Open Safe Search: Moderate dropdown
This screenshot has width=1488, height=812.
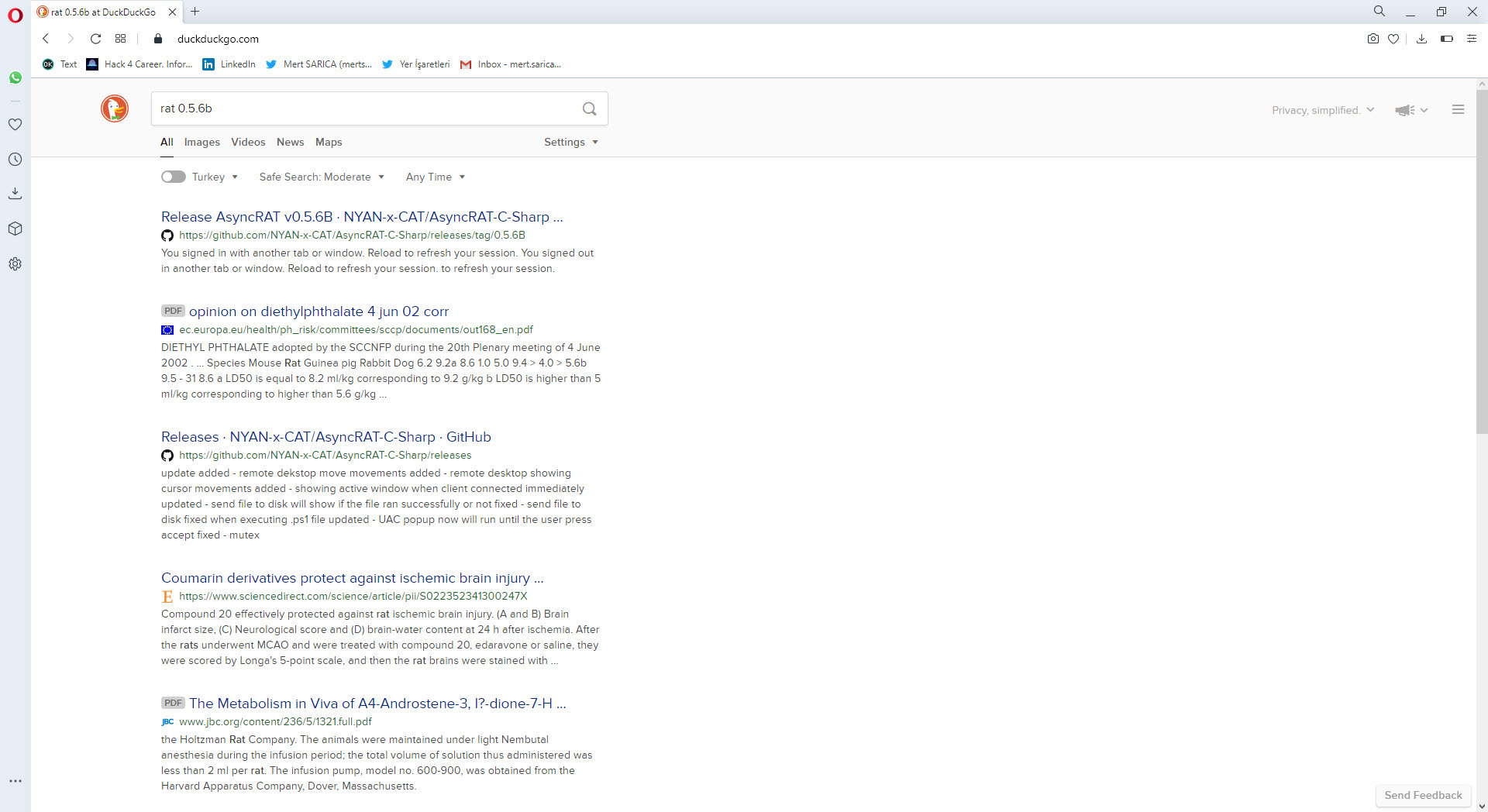pyautogui.click(x=322, y=177)
